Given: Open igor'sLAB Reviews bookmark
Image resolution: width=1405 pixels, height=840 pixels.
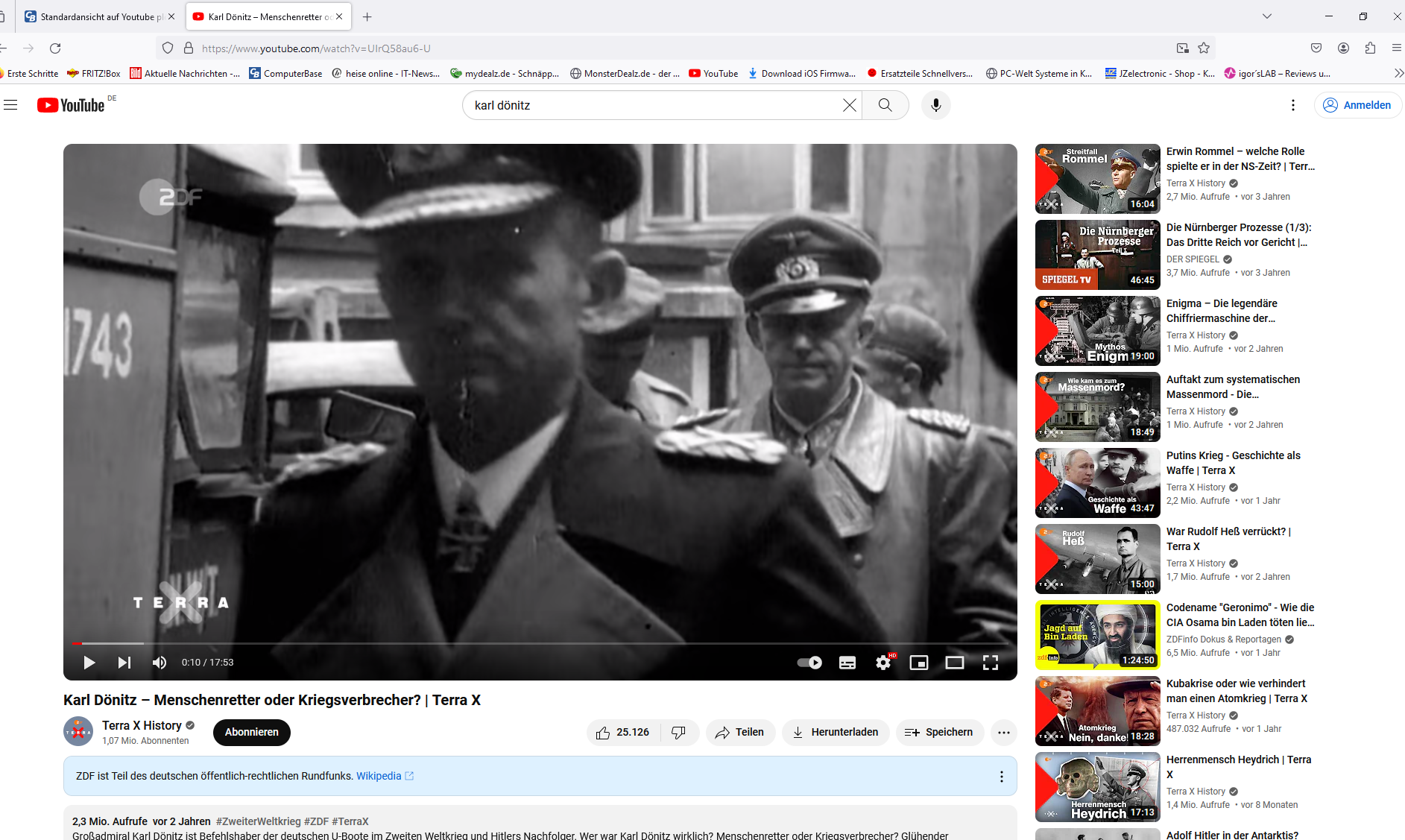Looking at the screenshot, I should coord(1278,73).
